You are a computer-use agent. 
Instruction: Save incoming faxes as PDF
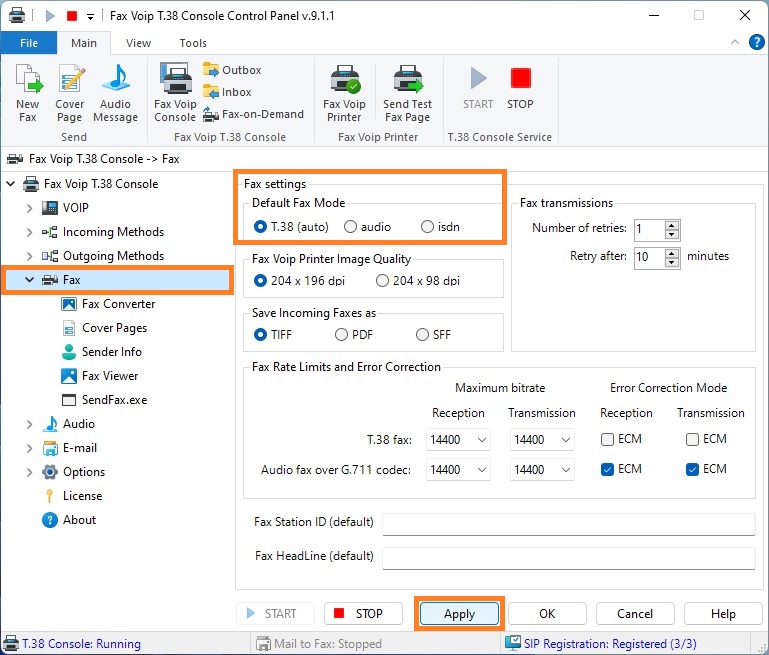point(354,335)
